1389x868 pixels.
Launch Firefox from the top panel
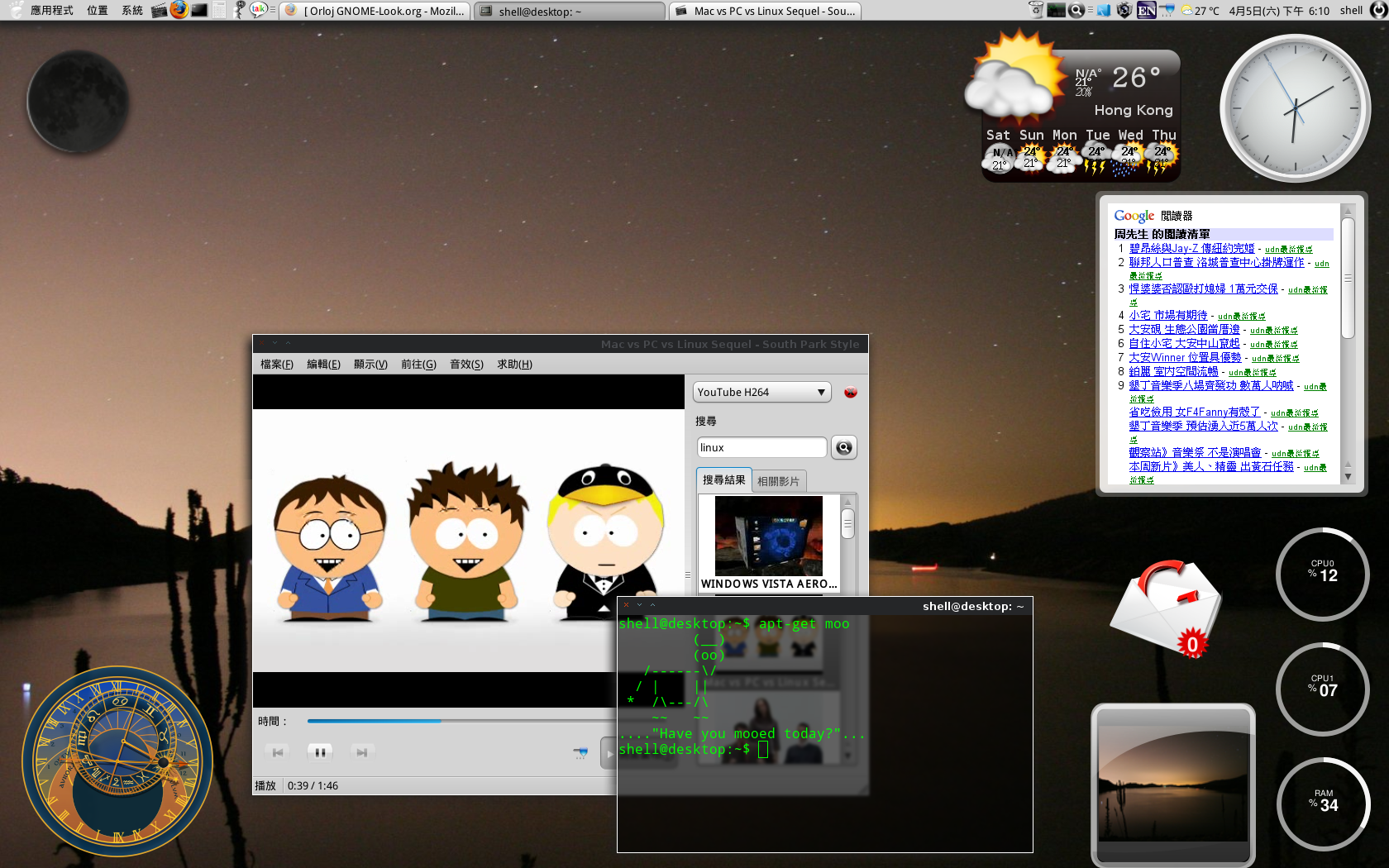[x=179, y=10]
